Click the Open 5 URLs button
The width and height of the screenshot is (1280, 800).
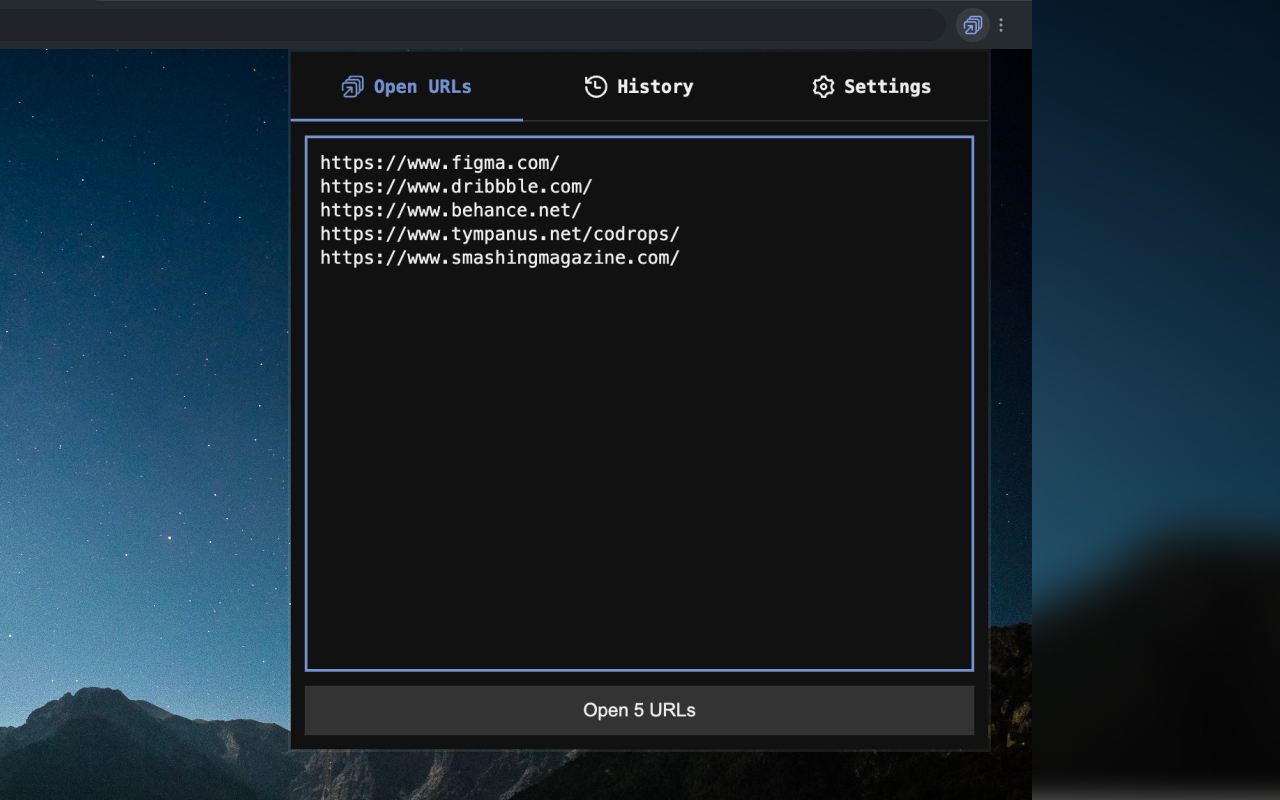(639, 710)
